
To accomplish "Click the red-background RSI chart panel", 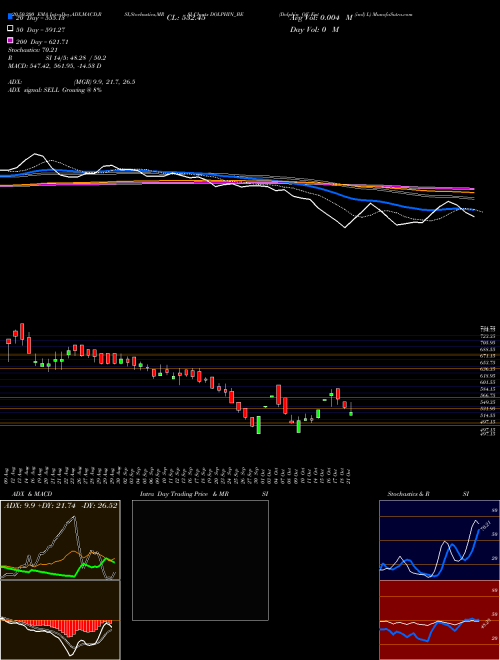I will tap(439, 620).
